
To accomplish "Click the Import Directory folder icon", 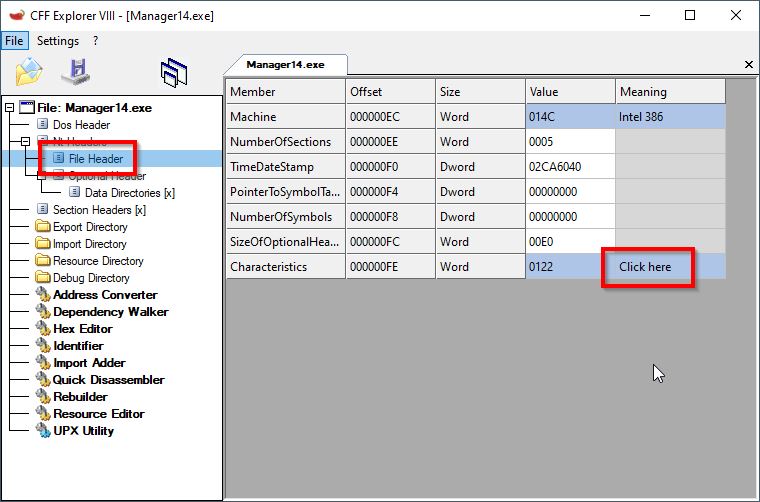I will tap(43, 243).
